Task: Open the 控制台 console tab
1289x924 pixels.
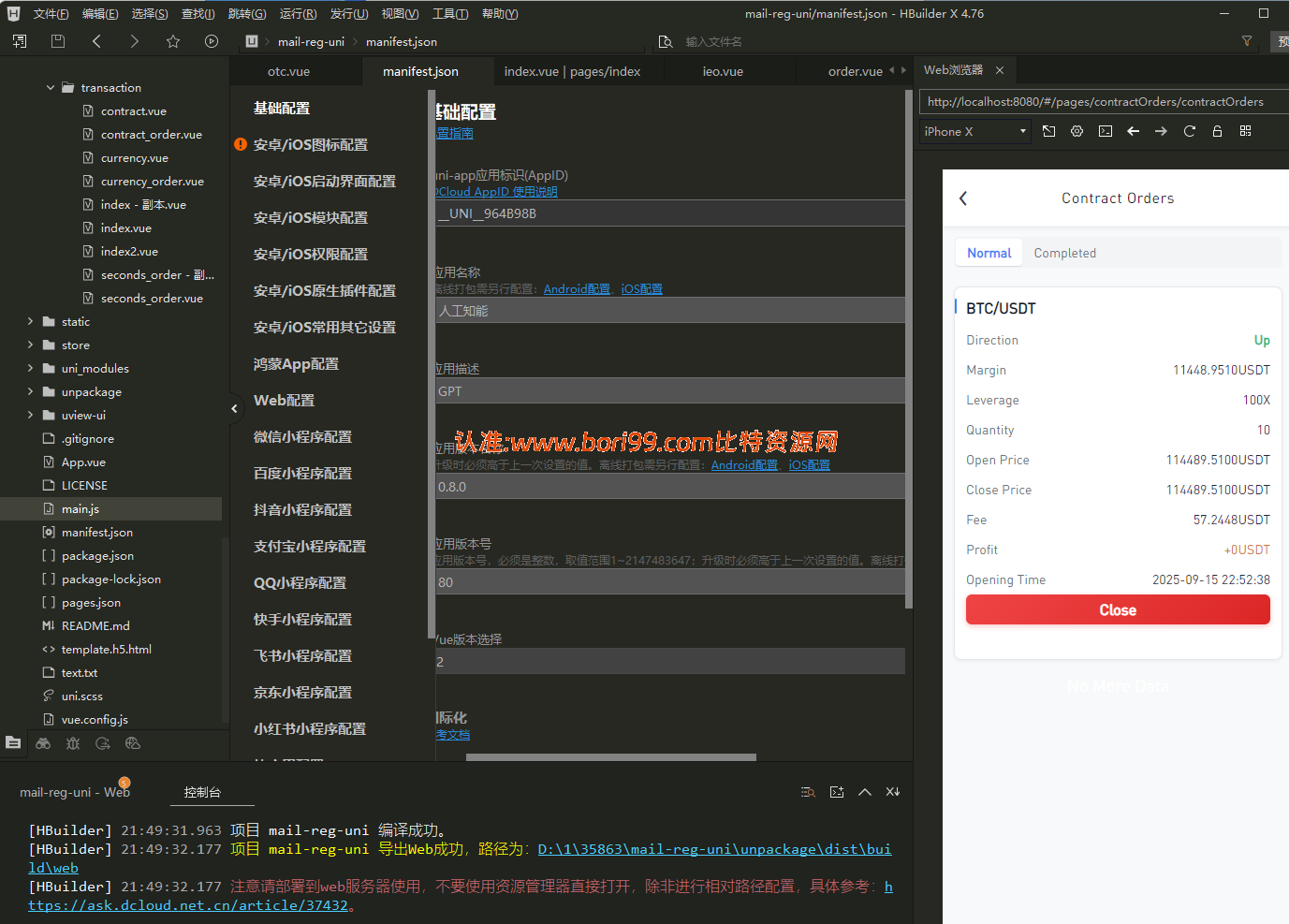Action: pos(202,792)
